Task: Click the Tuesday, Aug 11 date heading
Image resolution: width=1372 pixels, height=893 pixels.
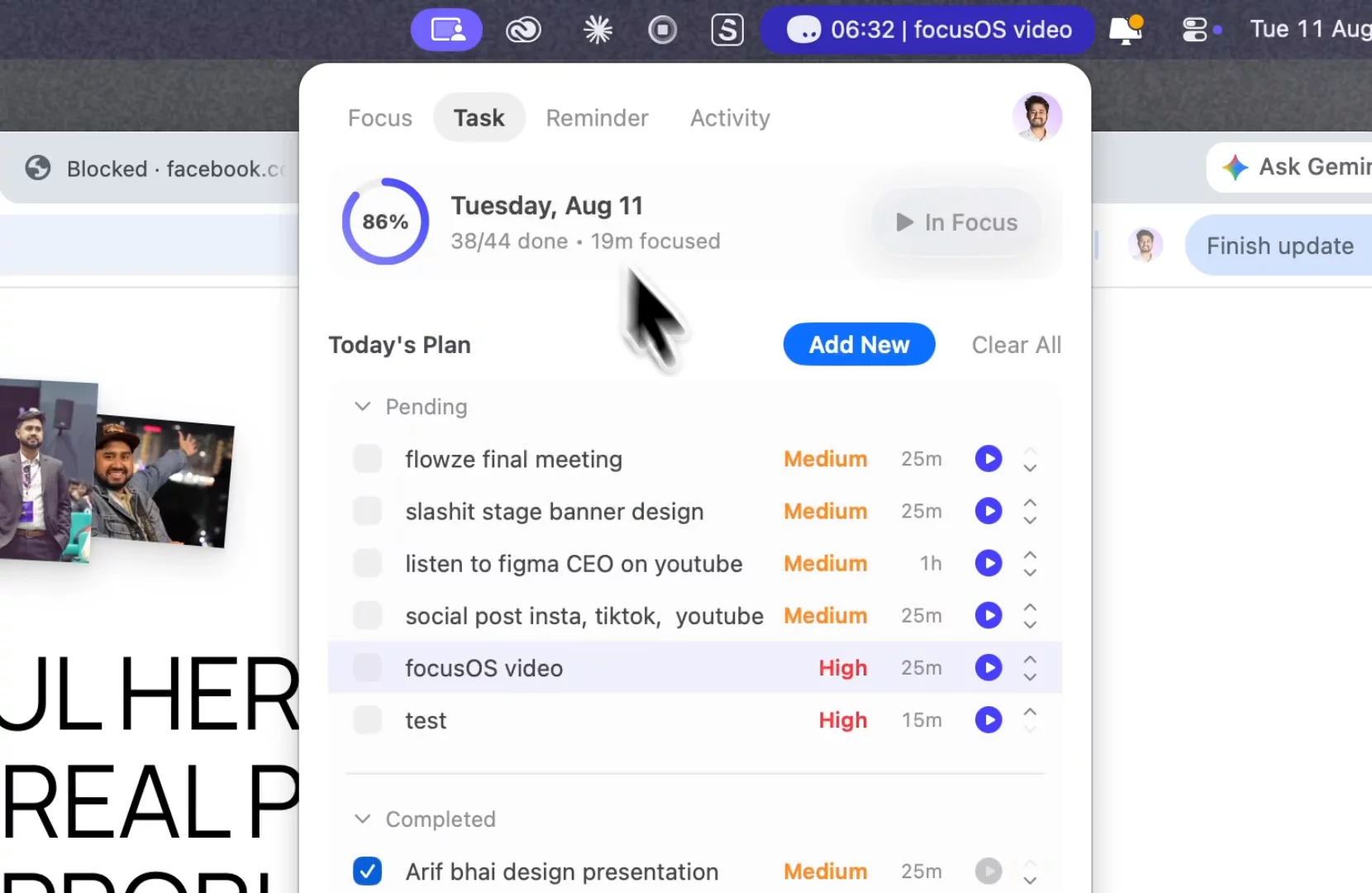Action: click(546, 206)
